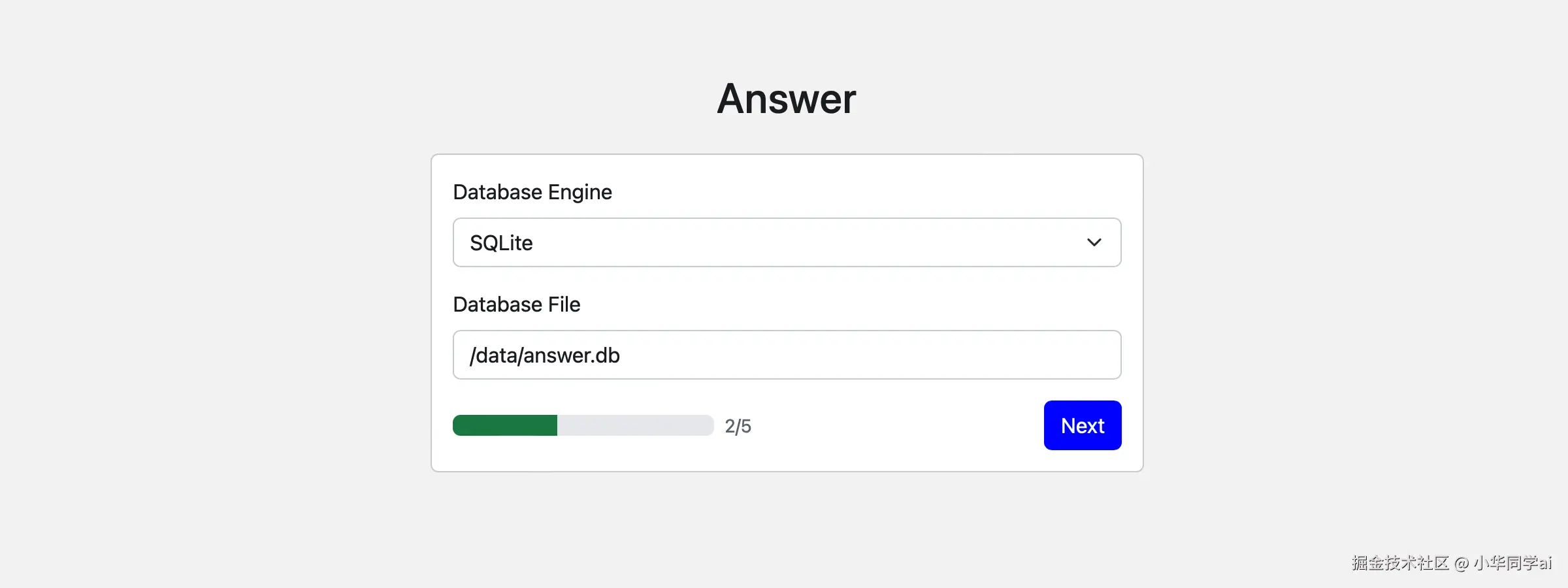This screenshot has width=1568, height=588.
Task: Click the blue Next action
Action: [1082, 425]
